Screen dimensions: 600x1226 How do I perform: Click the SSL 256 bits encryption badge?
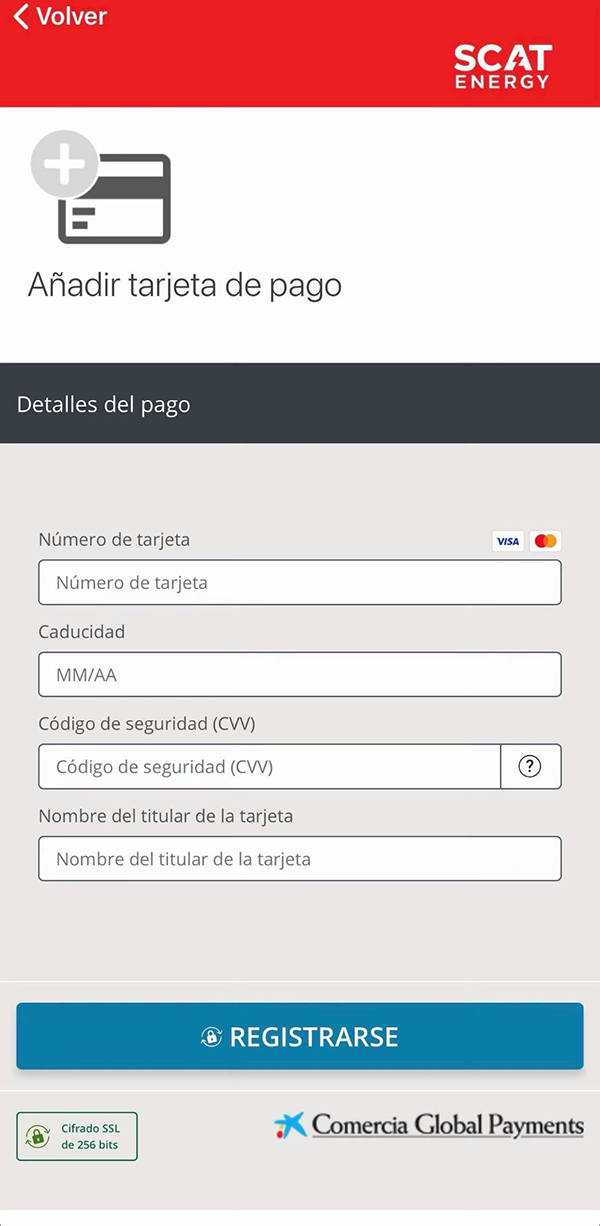(x=77, y=1136)
